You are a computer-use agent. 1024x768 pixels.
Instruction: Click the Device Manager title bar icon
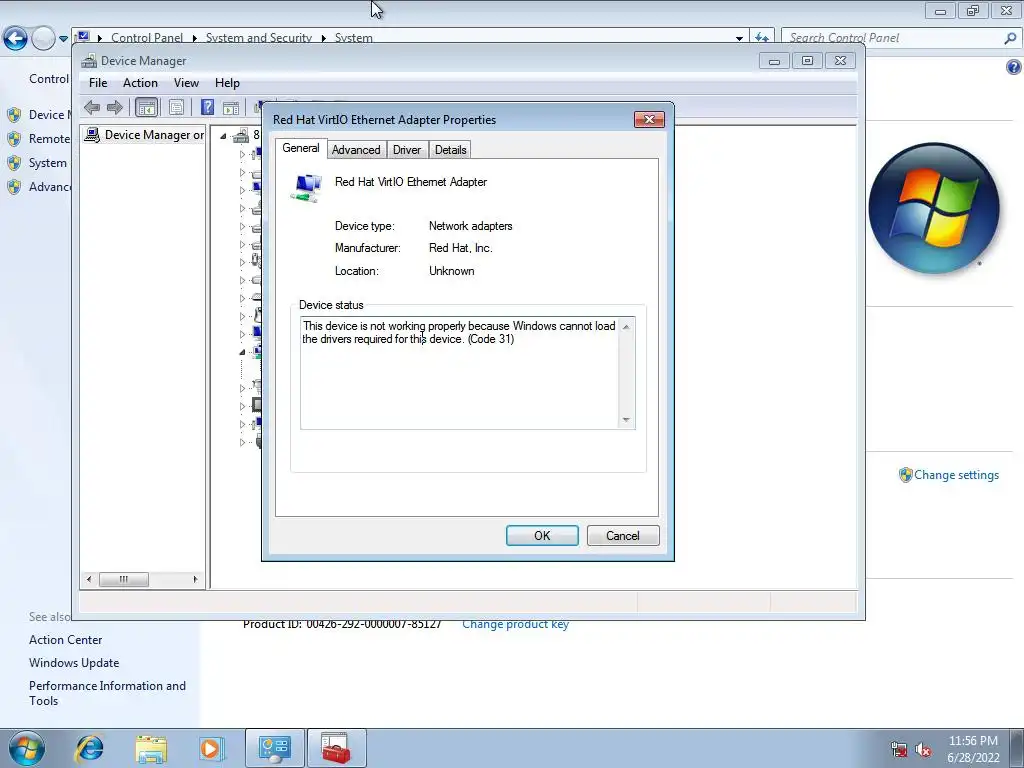[89, 61]
